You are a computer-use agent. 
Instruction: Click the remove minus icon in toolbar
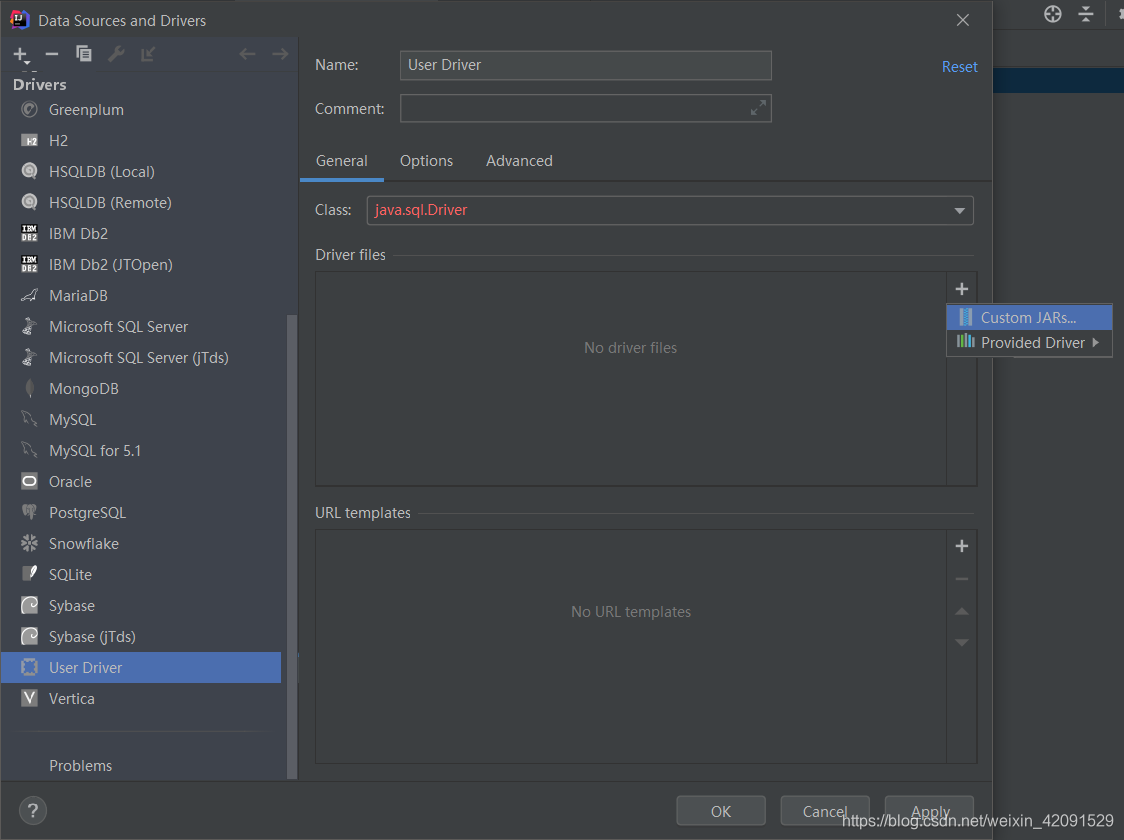[x=52, y=54]
